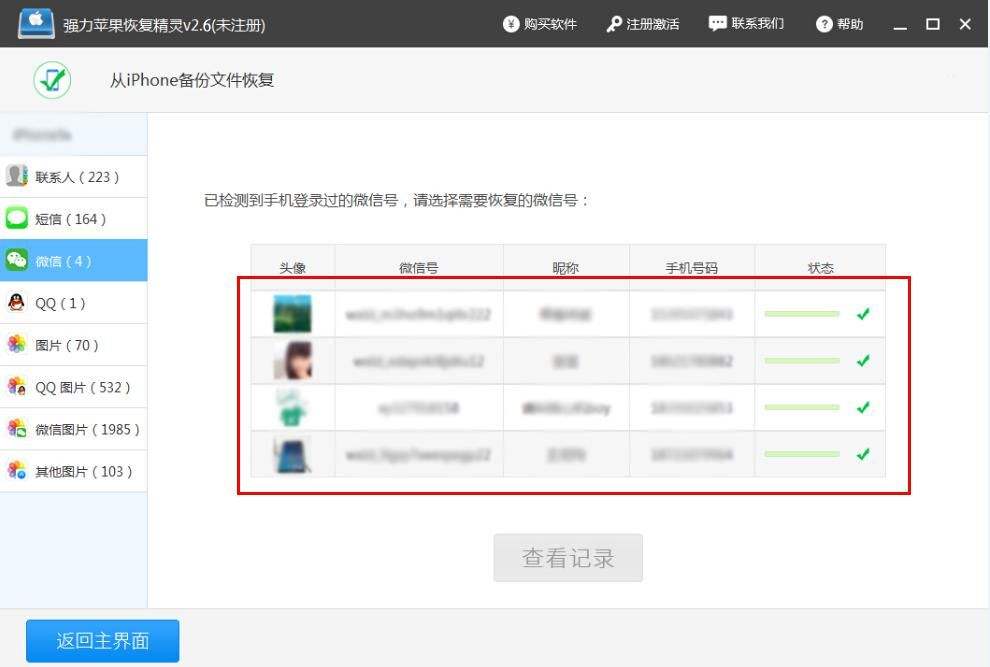Click the icon beside 微信图片 (1985)
The height and width of the screenshot is (667, 990).
click(x=16, y=428)
